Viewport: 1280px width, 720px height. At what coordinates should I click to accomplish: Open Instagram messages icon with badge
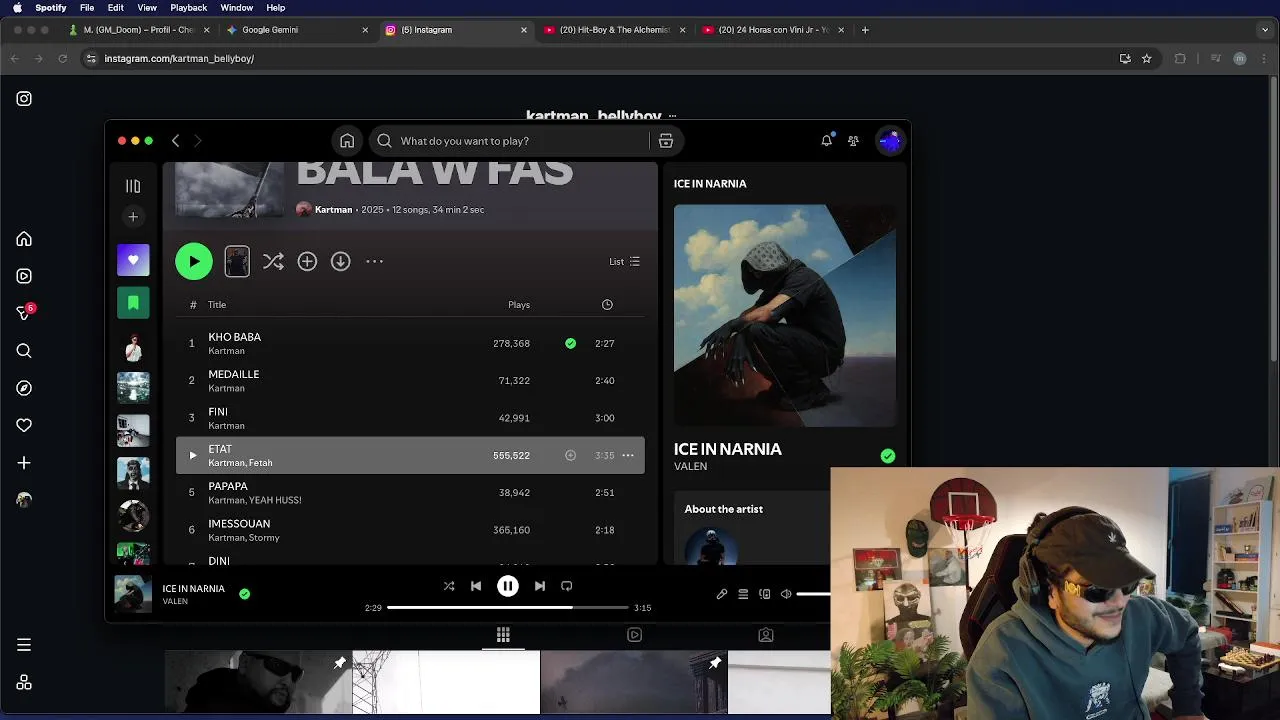click(x=24, y=313)
